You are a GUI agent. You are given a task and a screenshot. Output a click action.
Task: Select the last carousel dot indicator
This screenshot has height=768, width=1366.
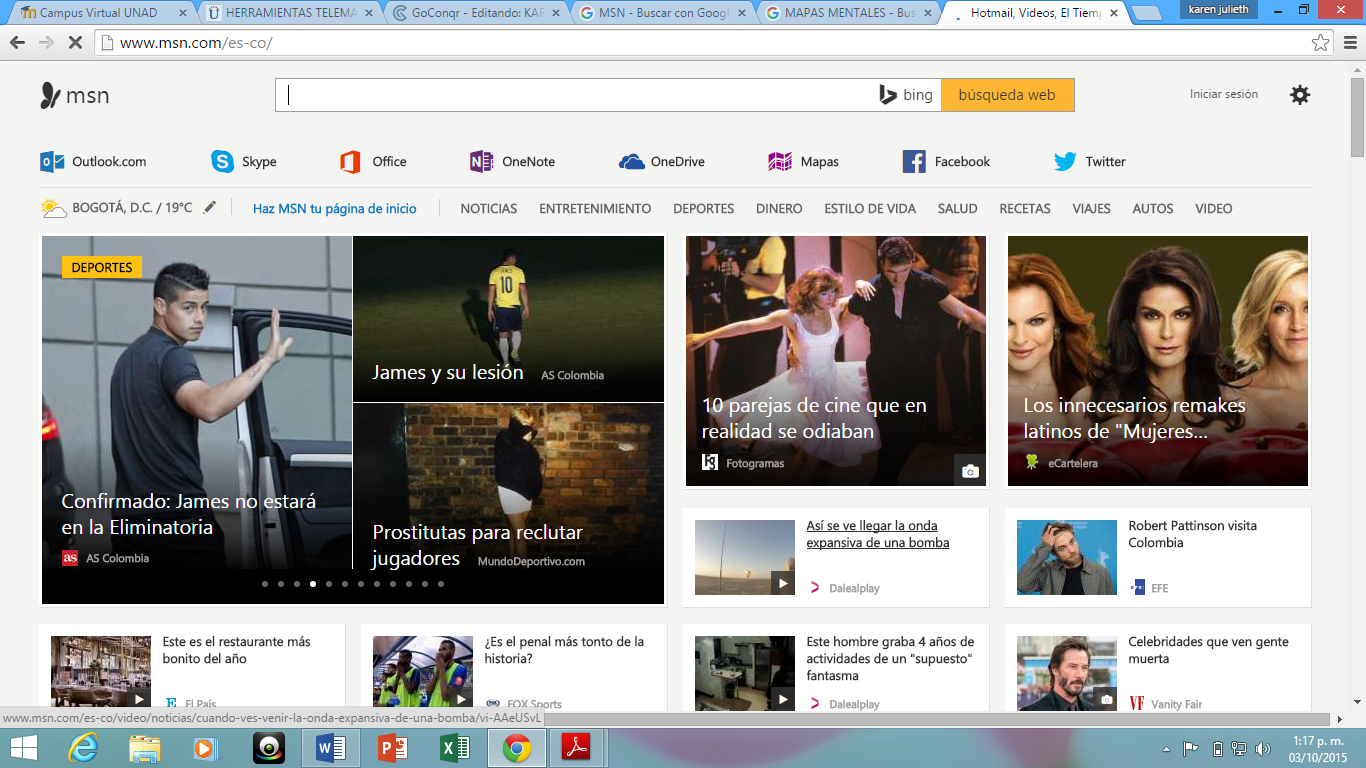(x=441, y=584)
